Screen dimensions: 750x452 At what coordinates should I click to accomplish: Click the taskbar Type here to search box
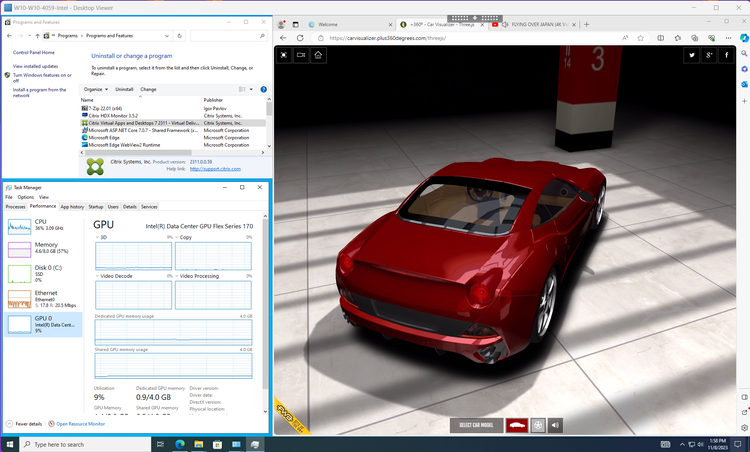tap(85, 444)
